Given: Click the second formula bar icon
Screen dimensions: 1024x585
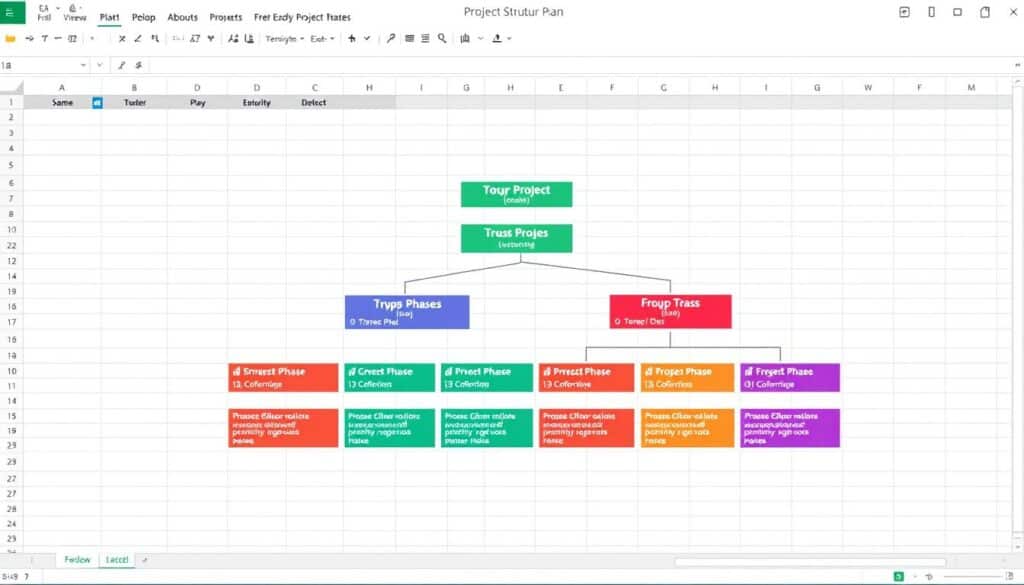Looking at the screenshot, I should pos(138,65).
